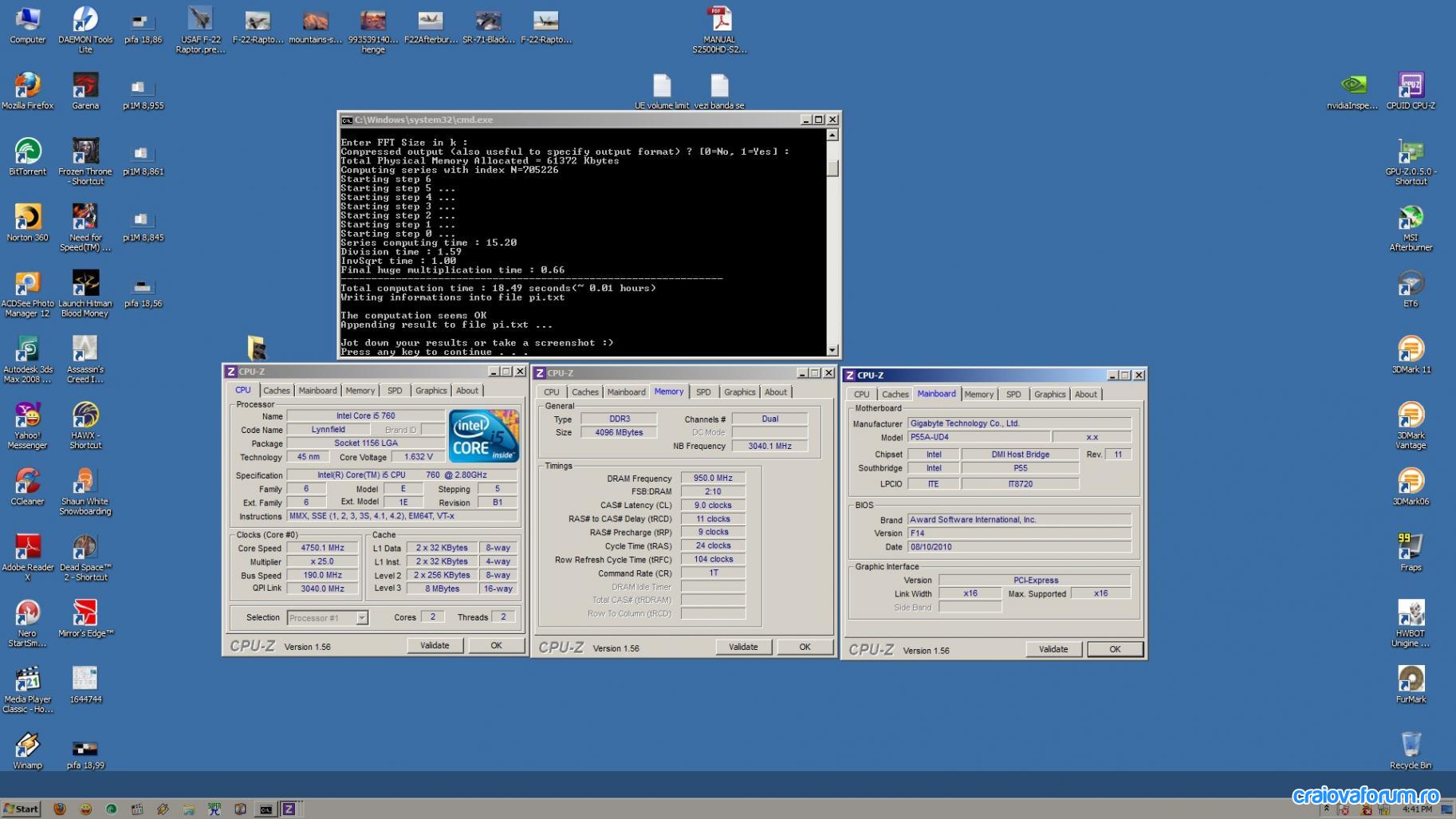Image resolution: width=1456 pixels, height=819 pixels.
Task: Open Mozilla Firefox desktop shortcut
Action: [28, 91]
